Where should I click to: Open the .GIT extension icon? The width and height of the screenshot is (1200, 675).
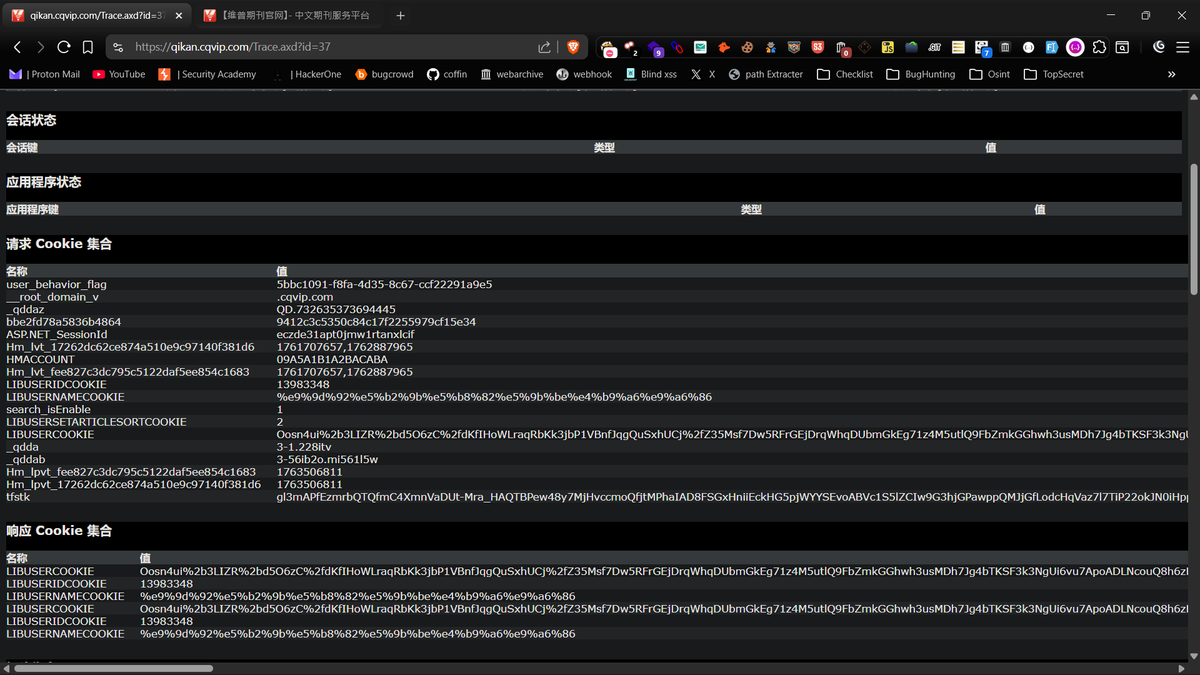[934, 47]
